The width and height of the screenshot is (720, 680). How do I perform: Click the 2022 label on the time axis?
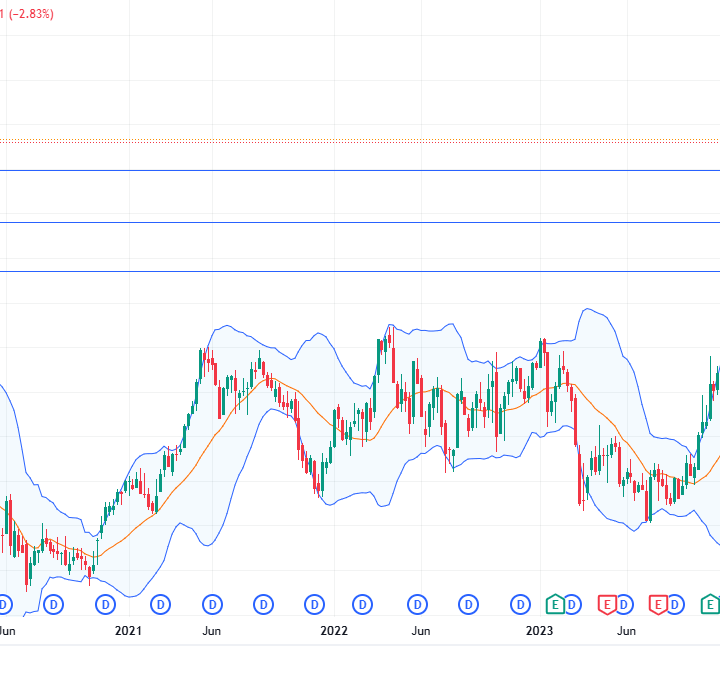[334, 631]
